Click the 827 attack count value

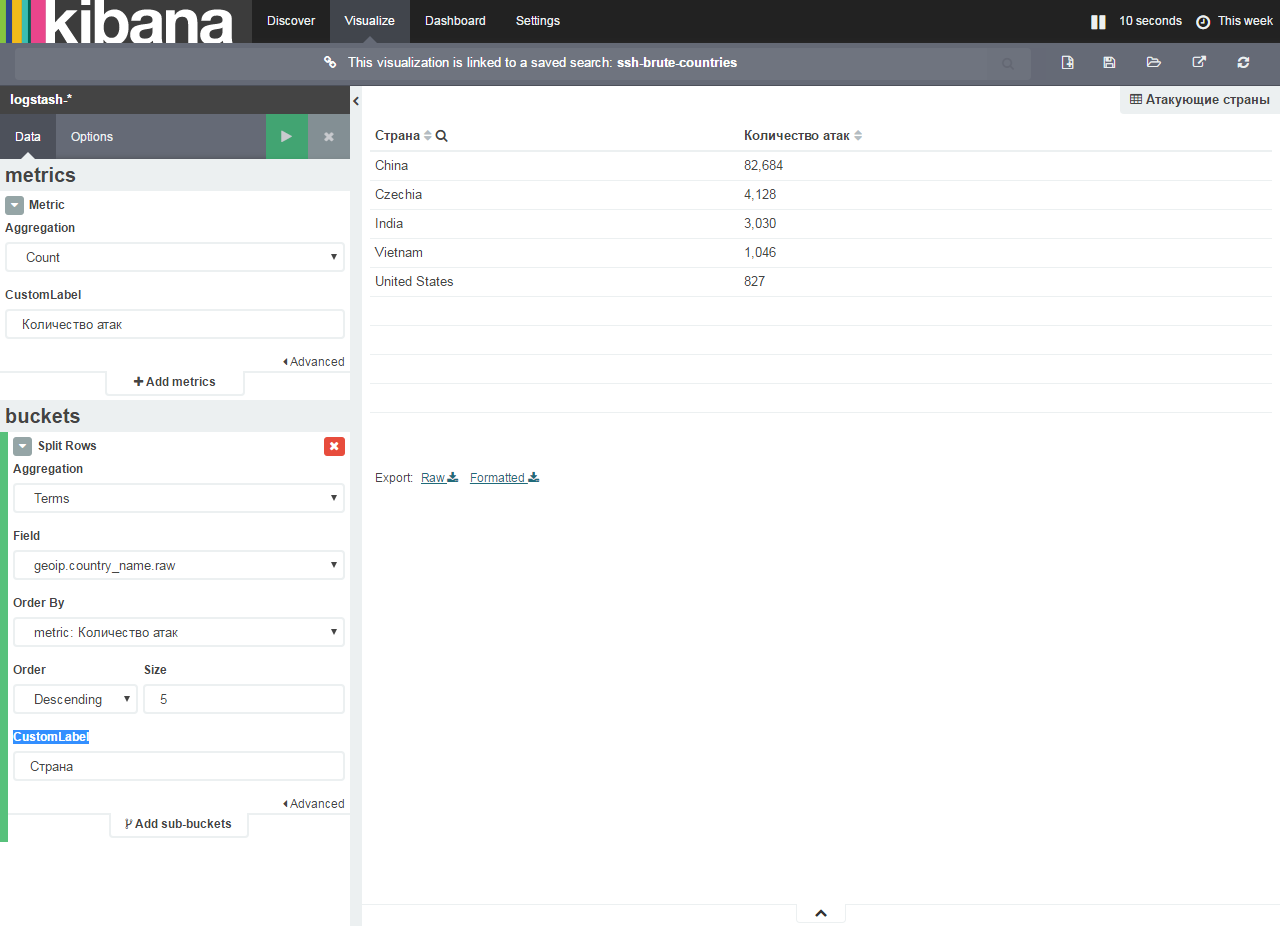(x=755, y=282)
